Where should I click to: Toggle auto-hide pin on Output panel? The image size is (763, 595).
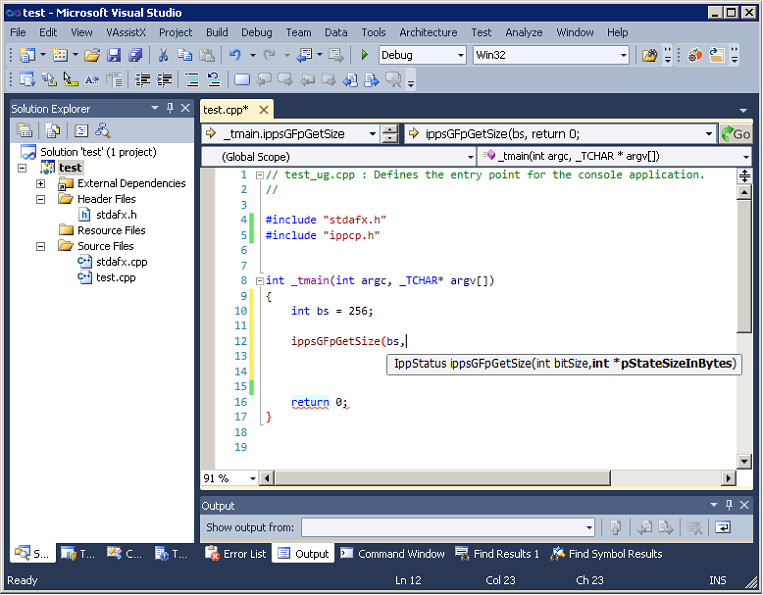pyautogui.click(x=728, y=506)
